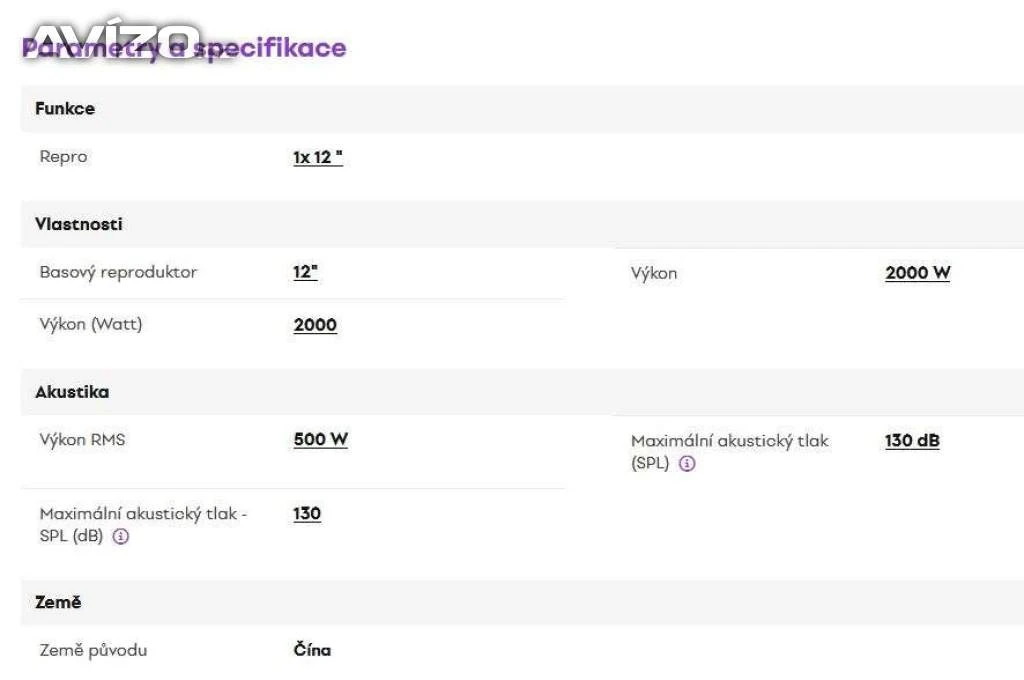Select the Funkce section header
1024x680 pixels.
pos(522,108)
